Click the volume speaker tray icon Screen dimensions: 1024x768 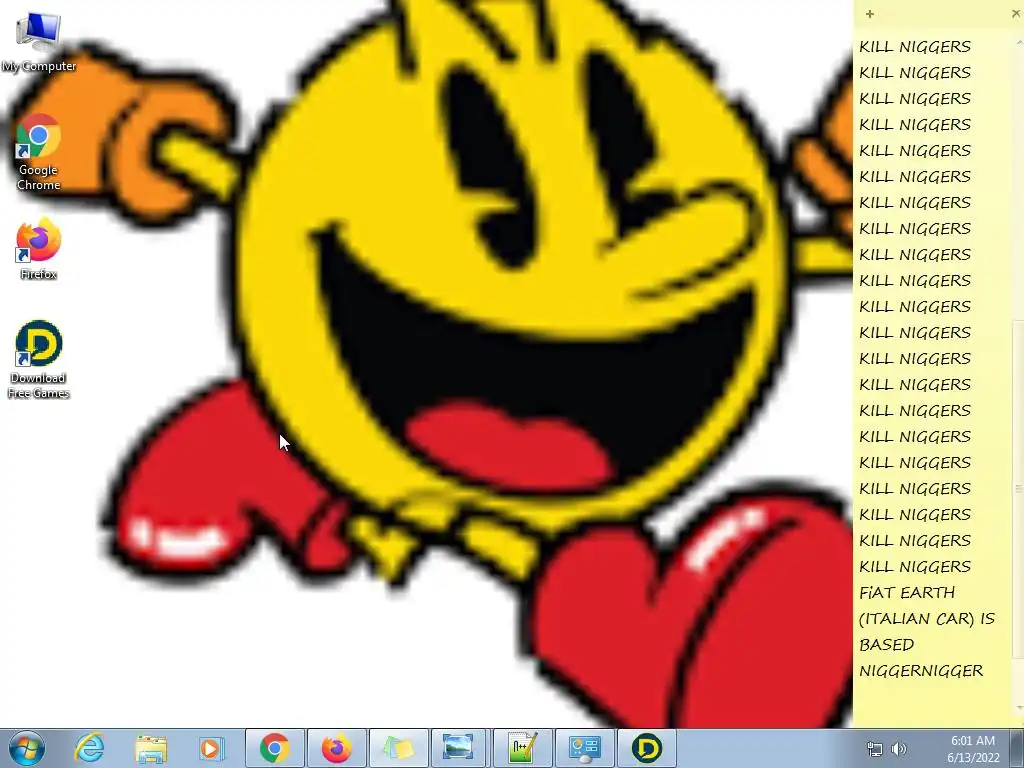tap(899, 749)
